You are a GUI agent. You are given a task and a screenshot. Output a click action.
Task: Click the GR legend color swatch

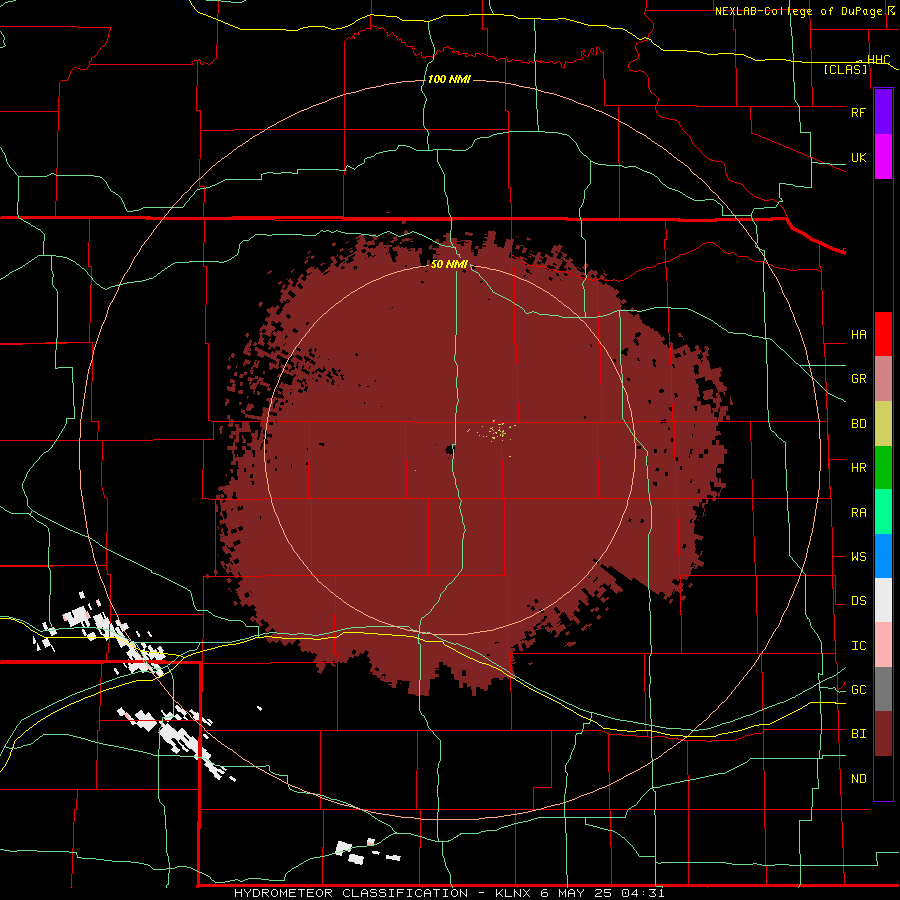(883, 379)
